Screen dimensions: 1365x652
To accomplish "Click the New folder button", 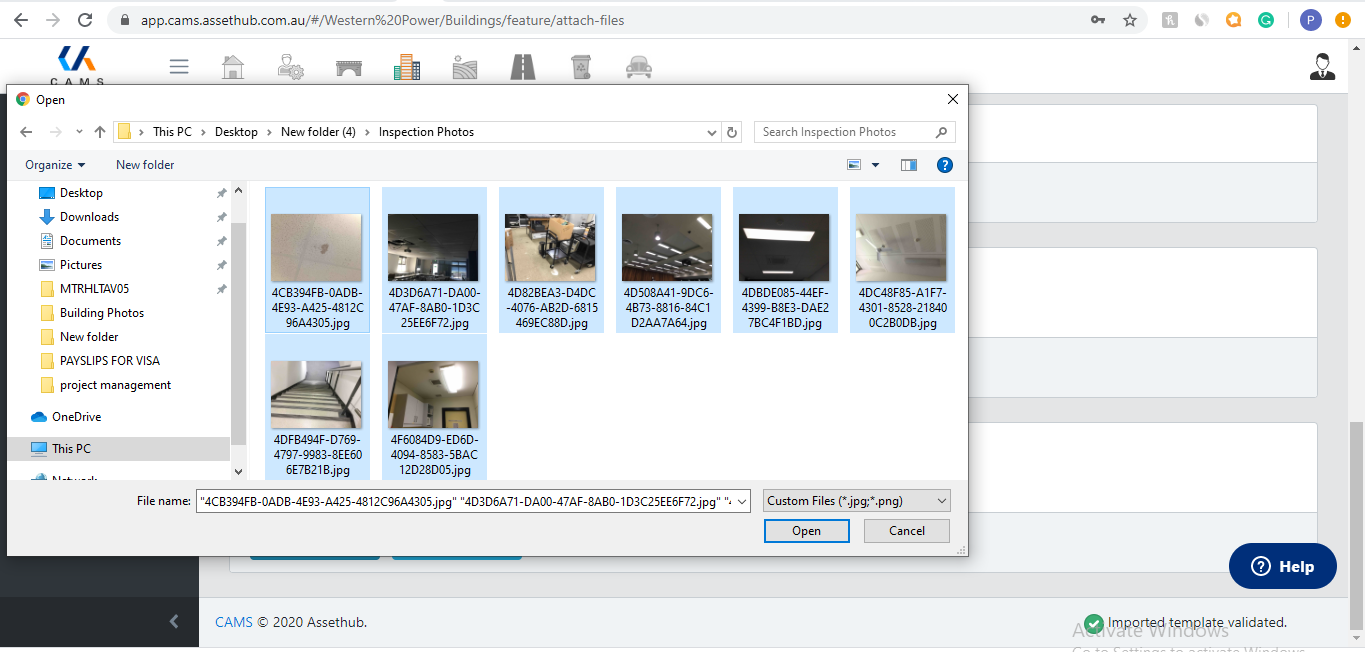I will click(x=145, y=165).
